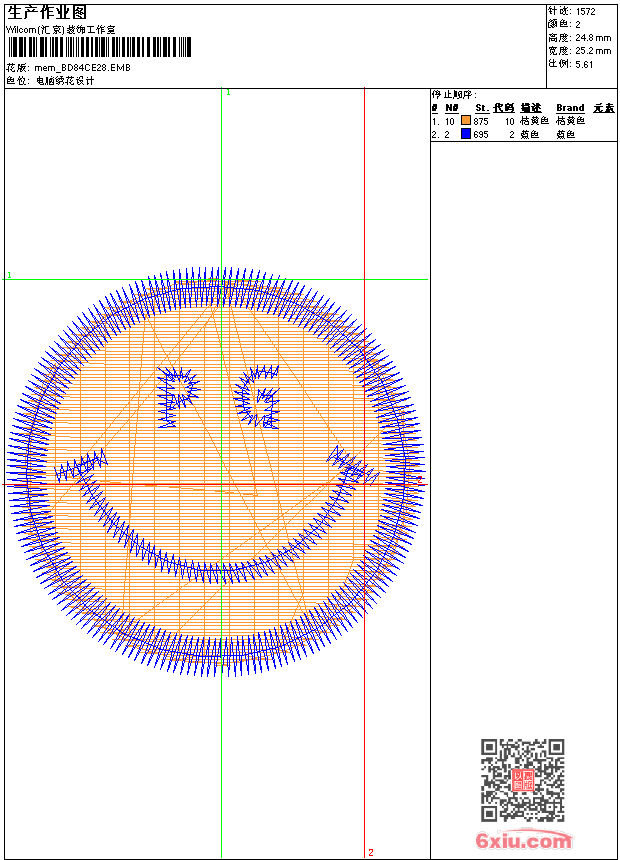
Task: Click the barcode under the title
Action: click(x=99, y=48)
